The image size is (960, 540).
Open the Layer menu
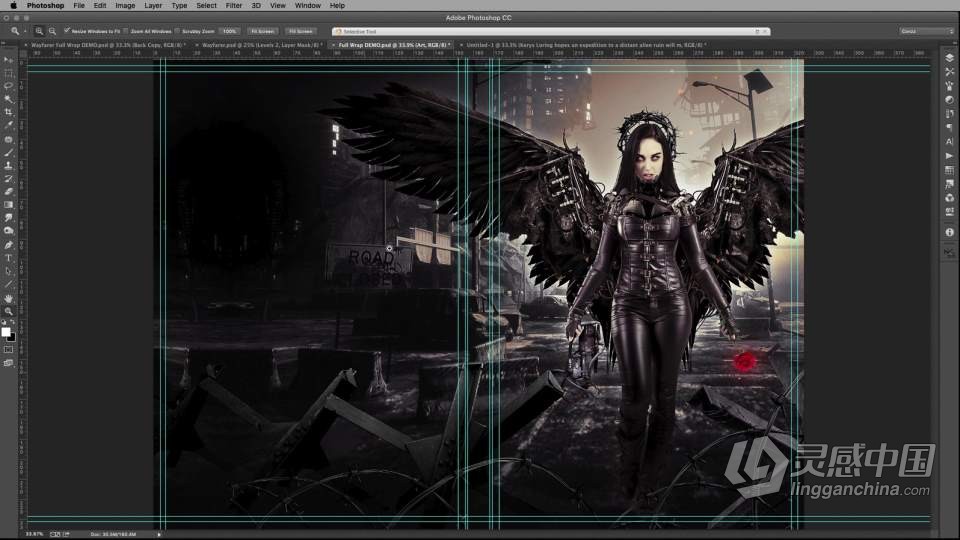[153, 6]
